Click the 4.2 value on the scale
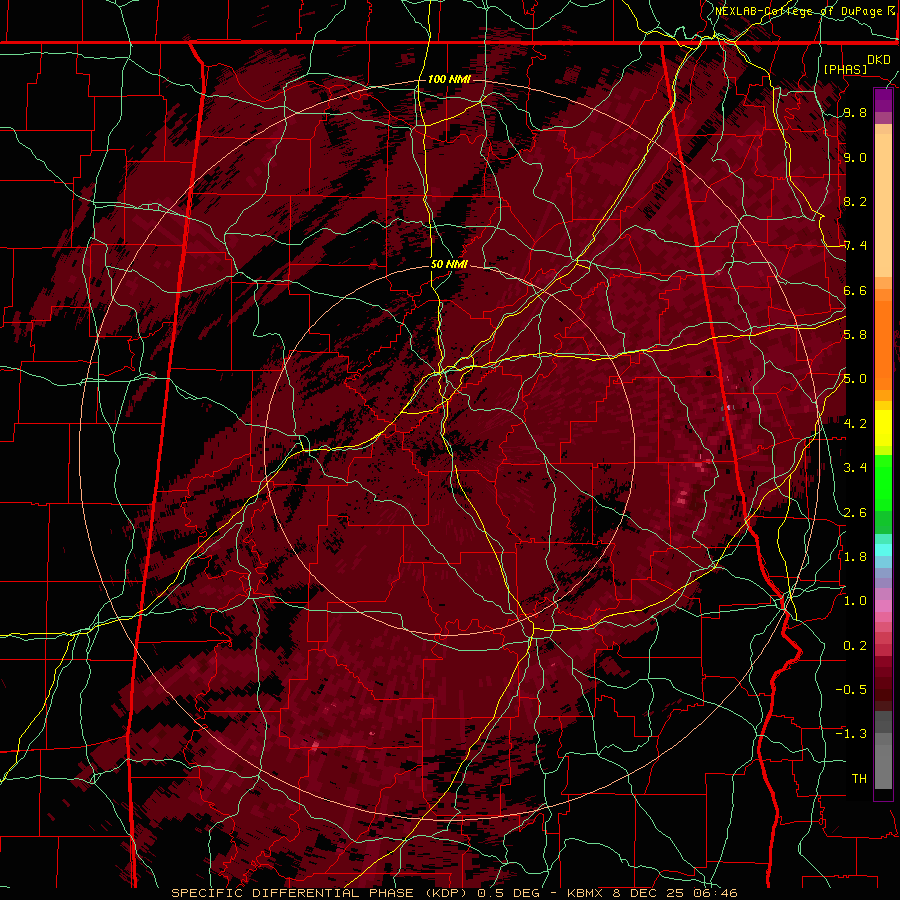The image size is (900, 900). [855, 424]
